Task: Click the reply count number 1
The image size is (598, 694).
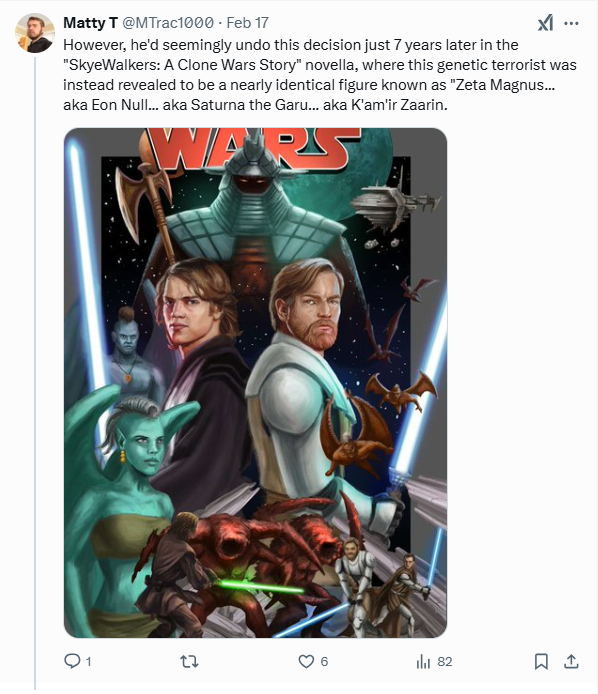Action: (x=89, y=662)
